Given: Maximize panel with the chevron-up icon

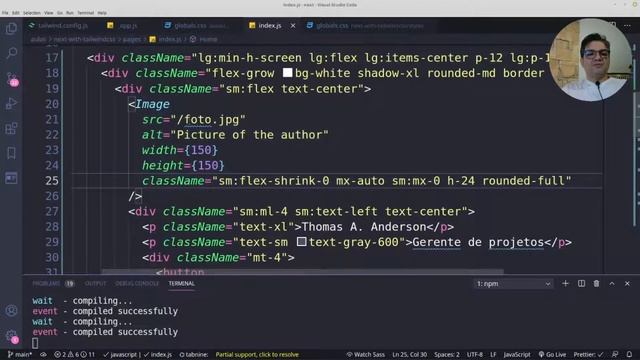Looking at the screenshot, I should (612, 284).
